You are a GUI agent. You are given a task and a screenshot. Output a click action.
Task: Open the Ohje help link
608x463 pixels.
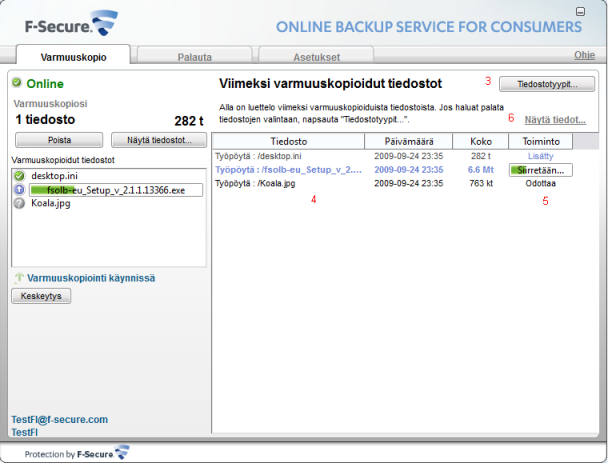[584, 55]
